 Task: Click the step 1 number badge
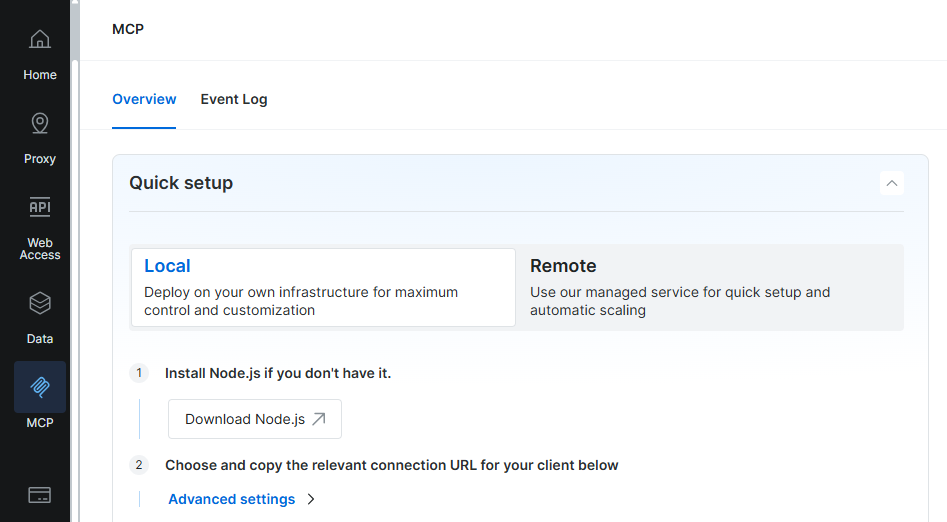click(x=139, y=373)
